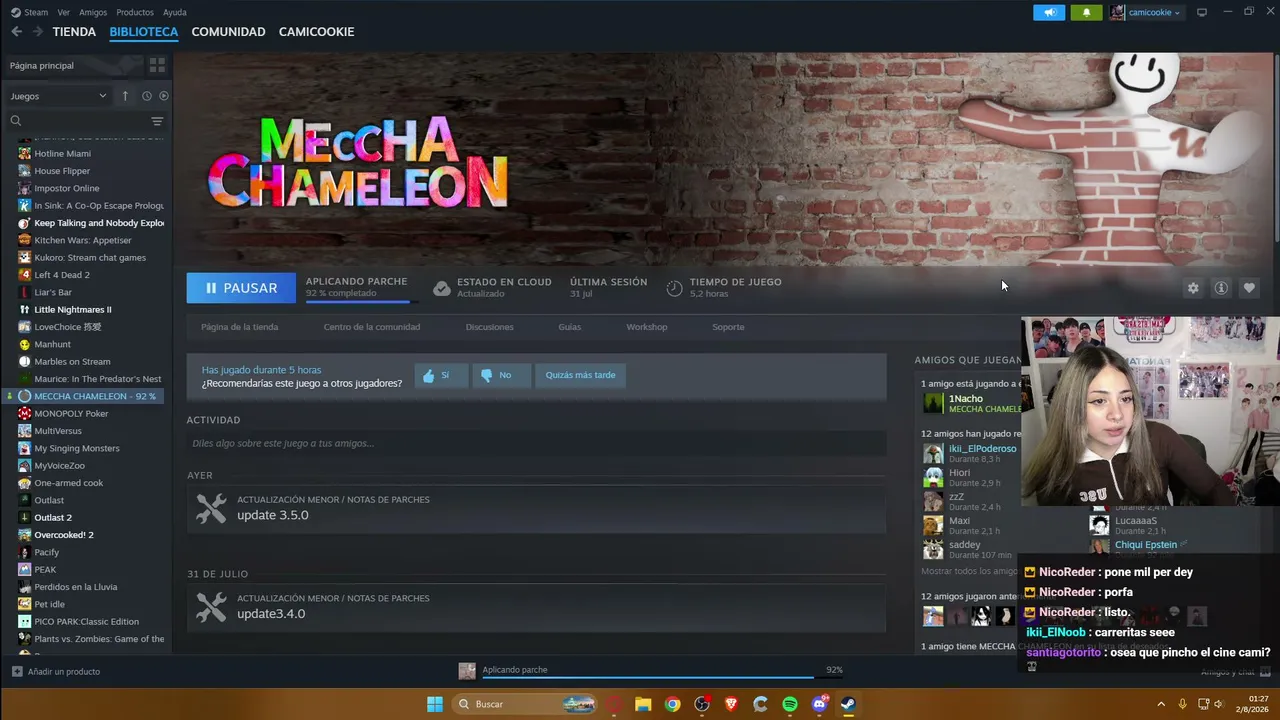The height and width of the screenshot is (720, 1280).
Task: Open the update3.4.0 patch notes
Action: coord(536,607)
